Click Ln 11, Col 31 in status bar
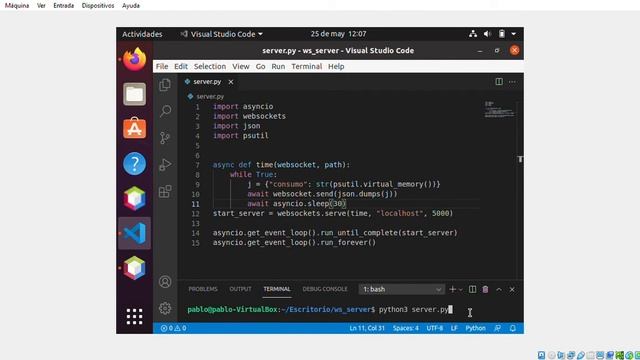The image size is (640, 360). point(367,328)
